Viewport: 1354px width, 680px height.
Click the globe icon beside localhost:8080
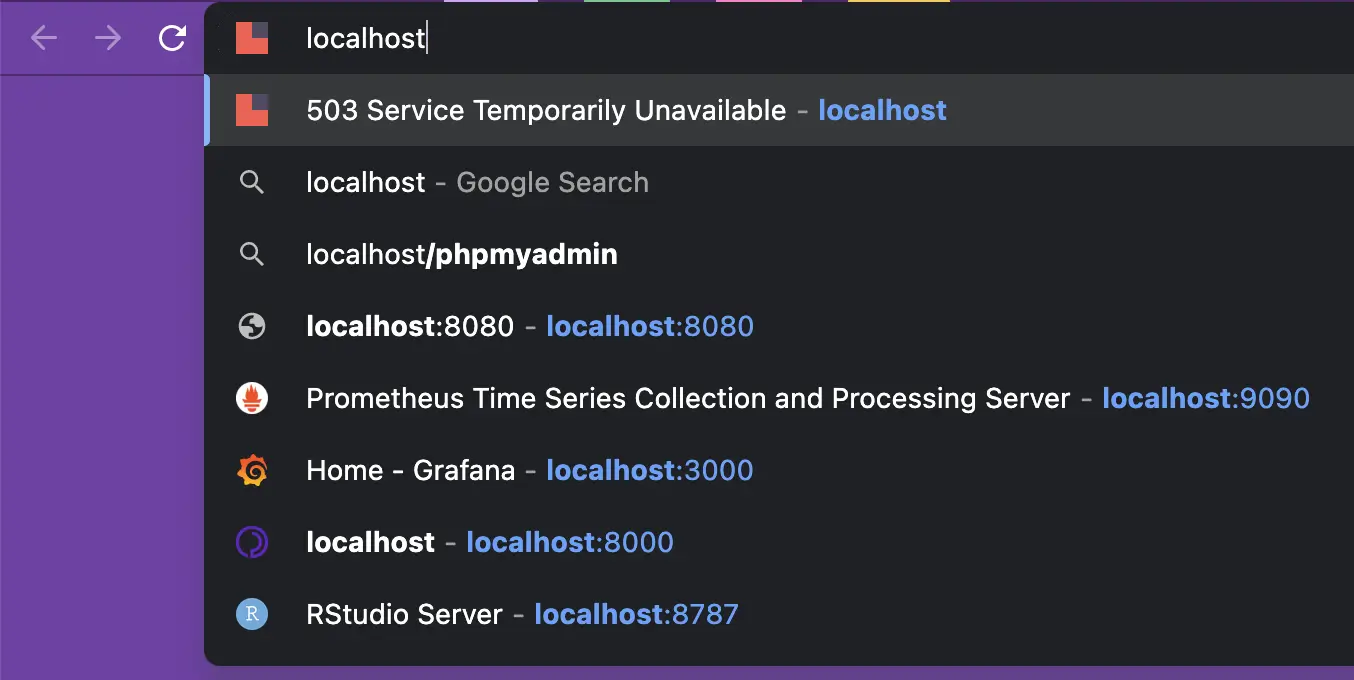252,325
